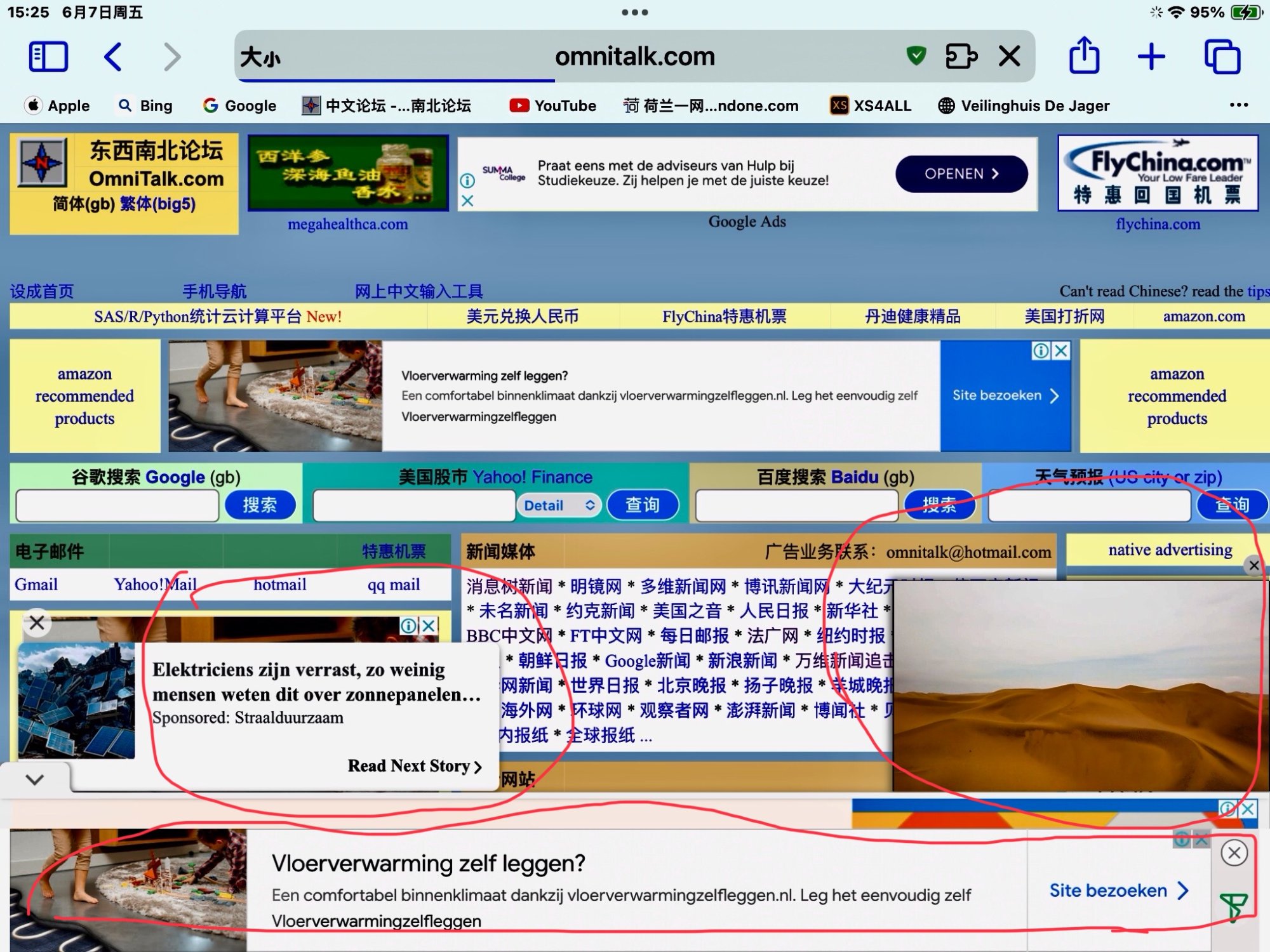Image resolution: width=1270 pixels, height=952 pixels.
Task: Dismiss the bottom Vloerverwarming banner ad
Action: (1234, 853)
